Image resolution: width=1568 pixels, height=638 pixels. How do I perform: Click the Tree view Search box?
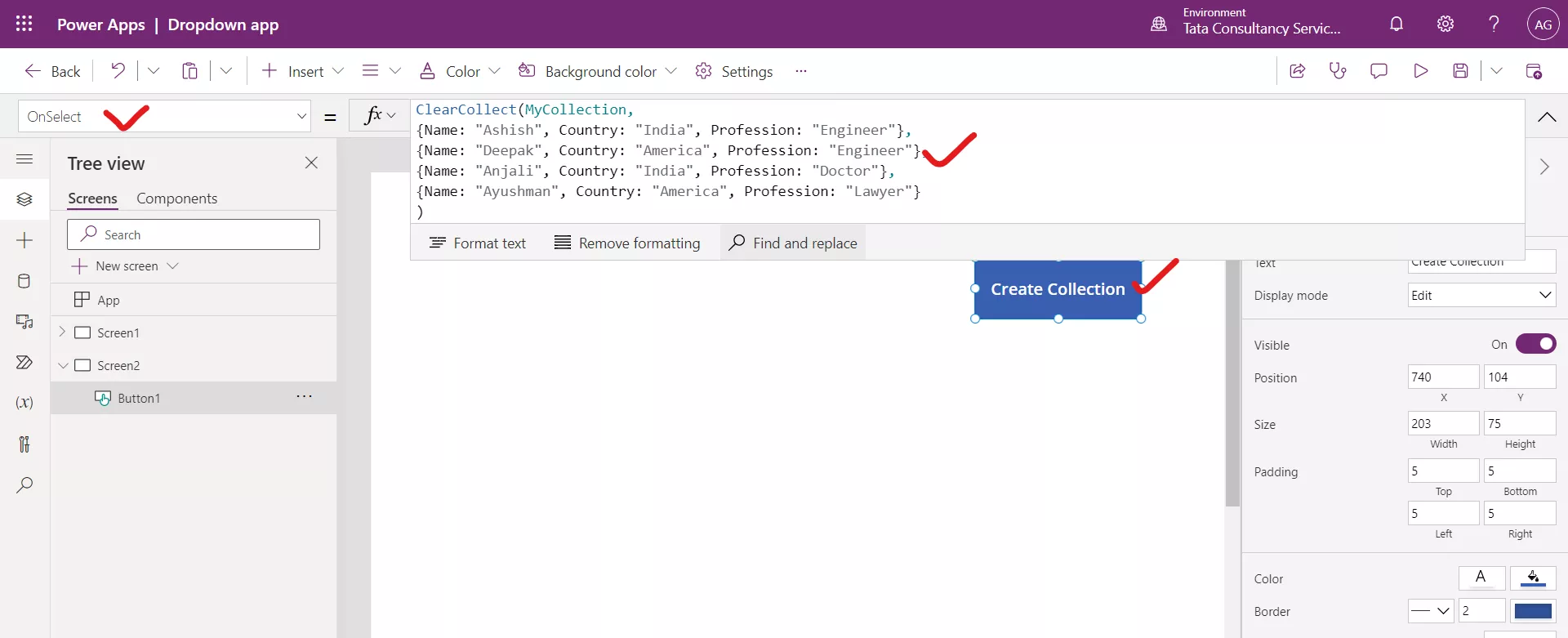[x=194, y=234]
